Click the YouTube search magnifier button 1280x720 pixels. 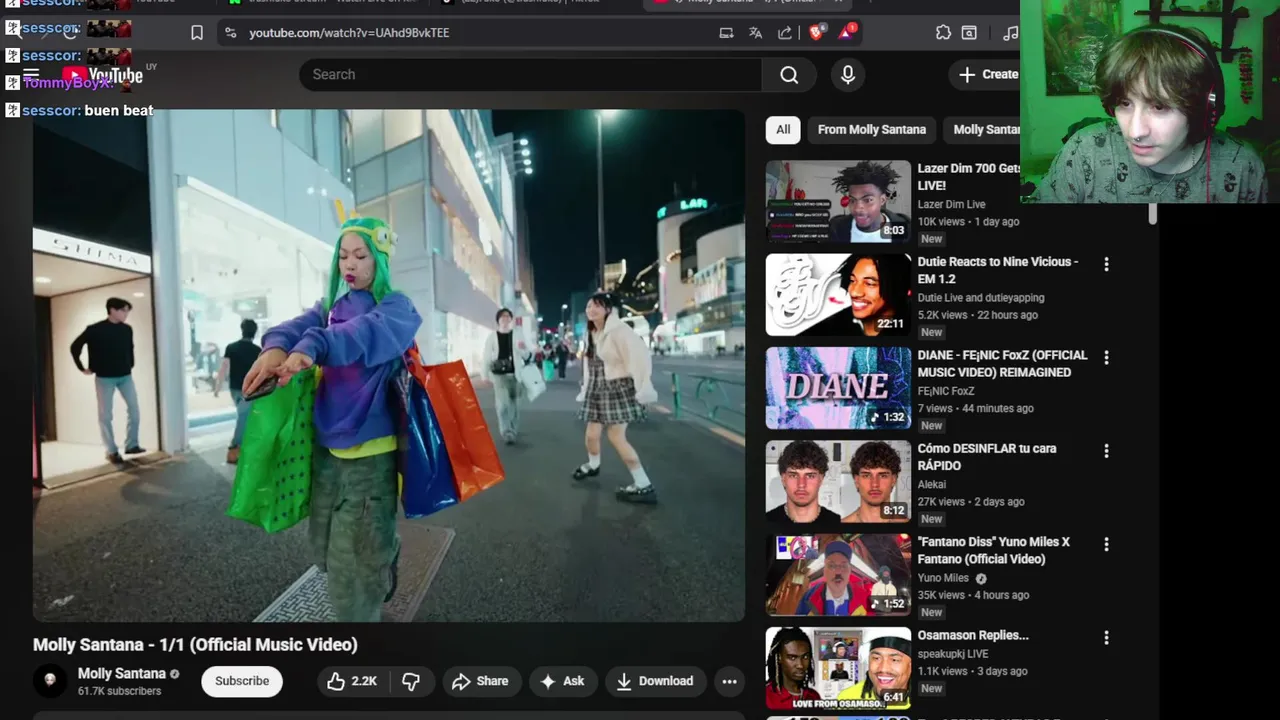coord(789,75)
